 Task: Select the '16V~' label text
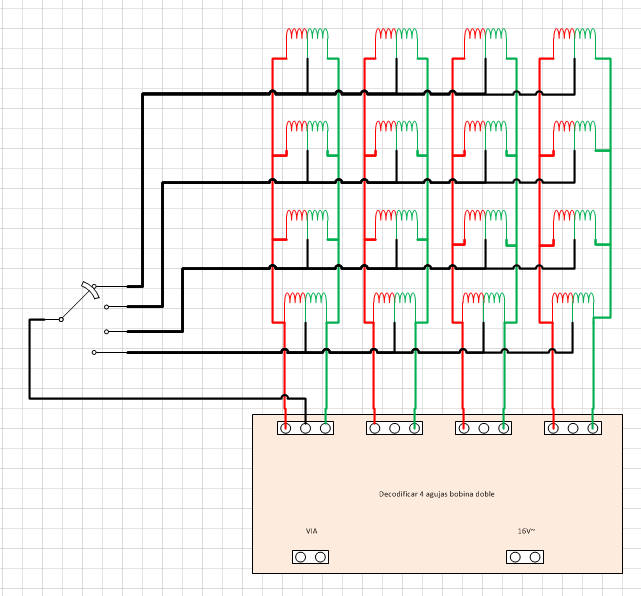coord(526,531)
